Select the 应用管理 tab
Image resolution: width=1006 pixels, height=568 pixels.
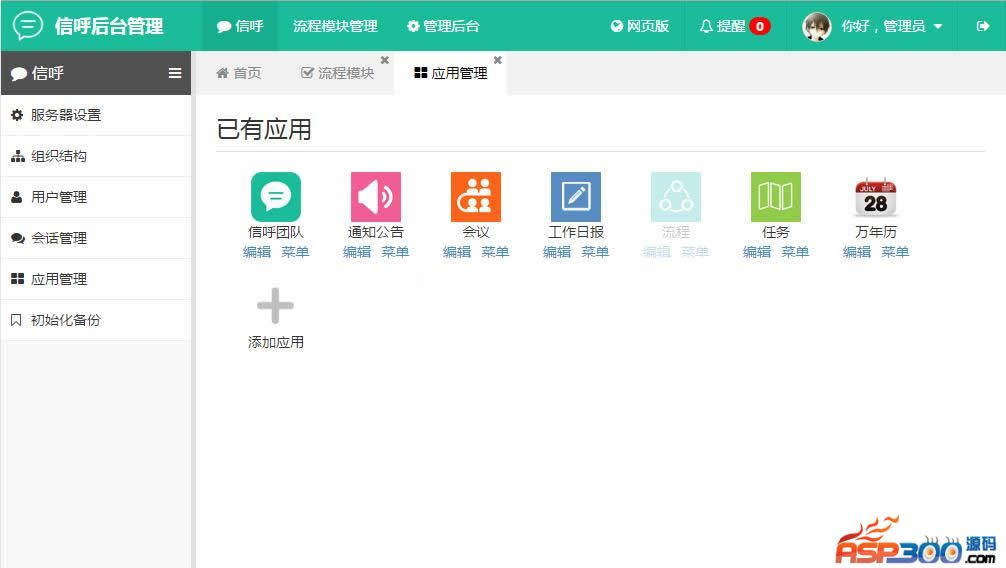451,73
